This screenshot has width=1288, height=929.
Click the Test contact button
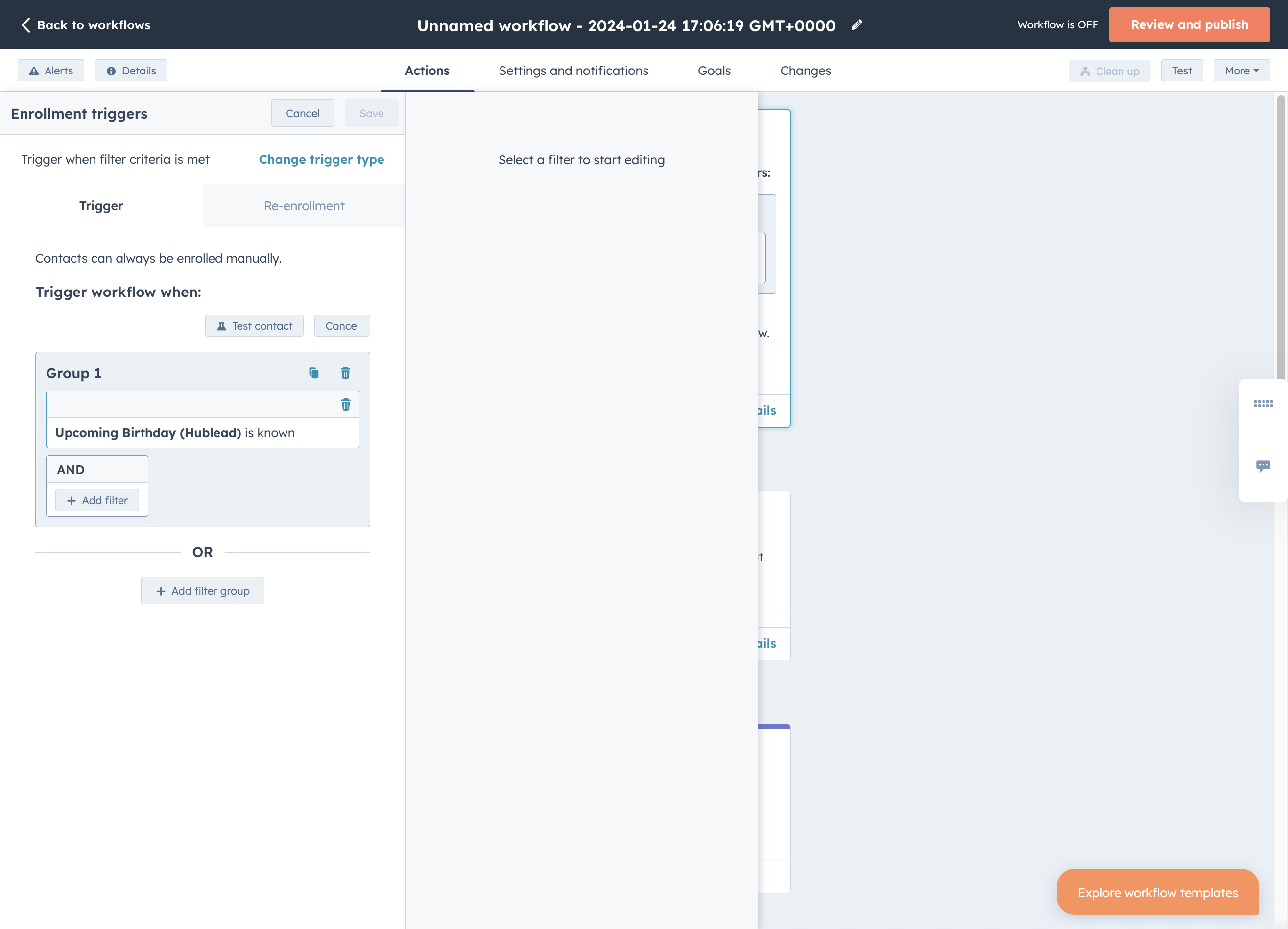point(255,326)
